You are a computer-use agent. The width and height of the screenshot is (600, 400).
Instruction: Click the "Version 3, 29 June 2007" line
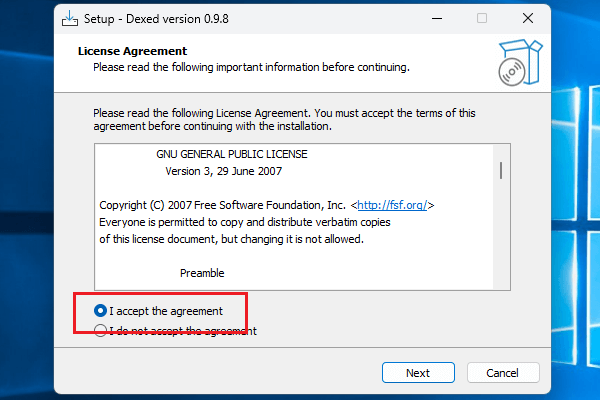point(226,171)
